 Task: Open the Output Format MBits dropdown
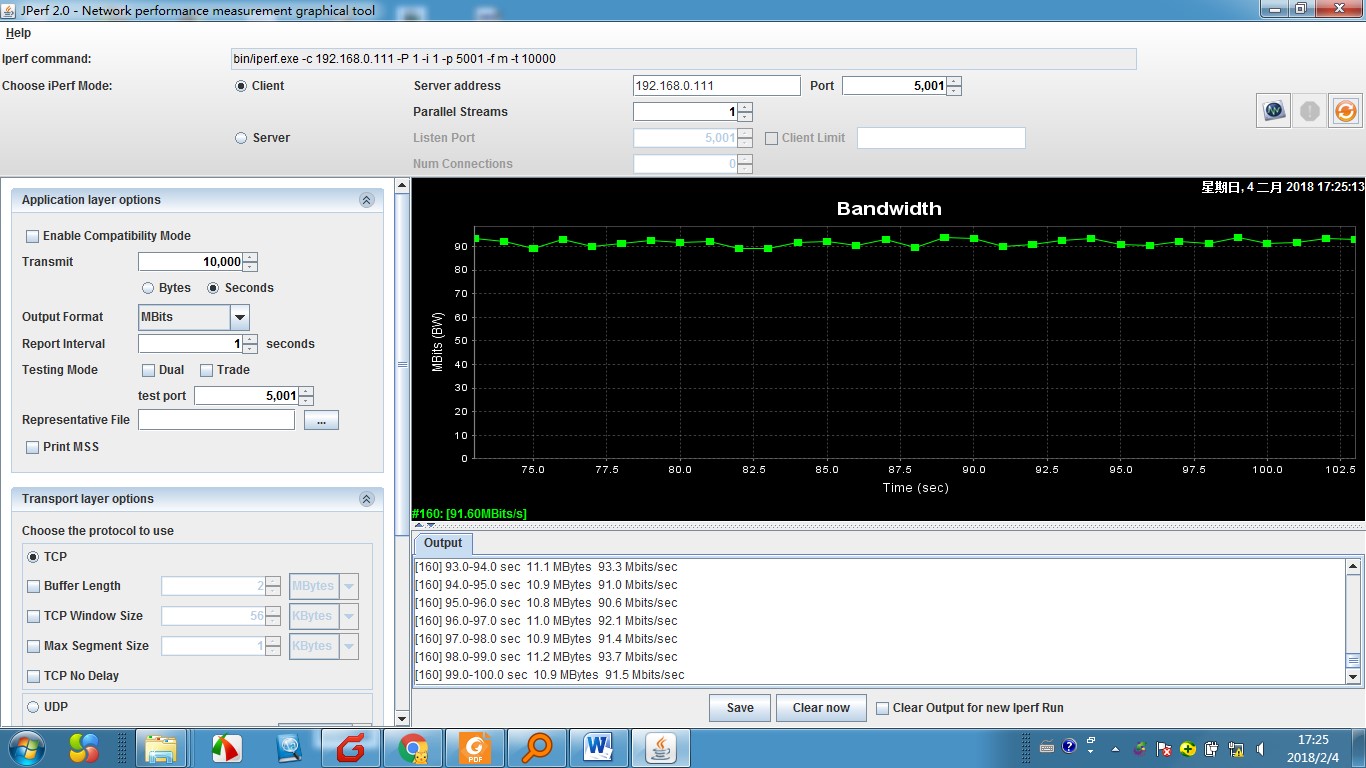tap(240, 318)
